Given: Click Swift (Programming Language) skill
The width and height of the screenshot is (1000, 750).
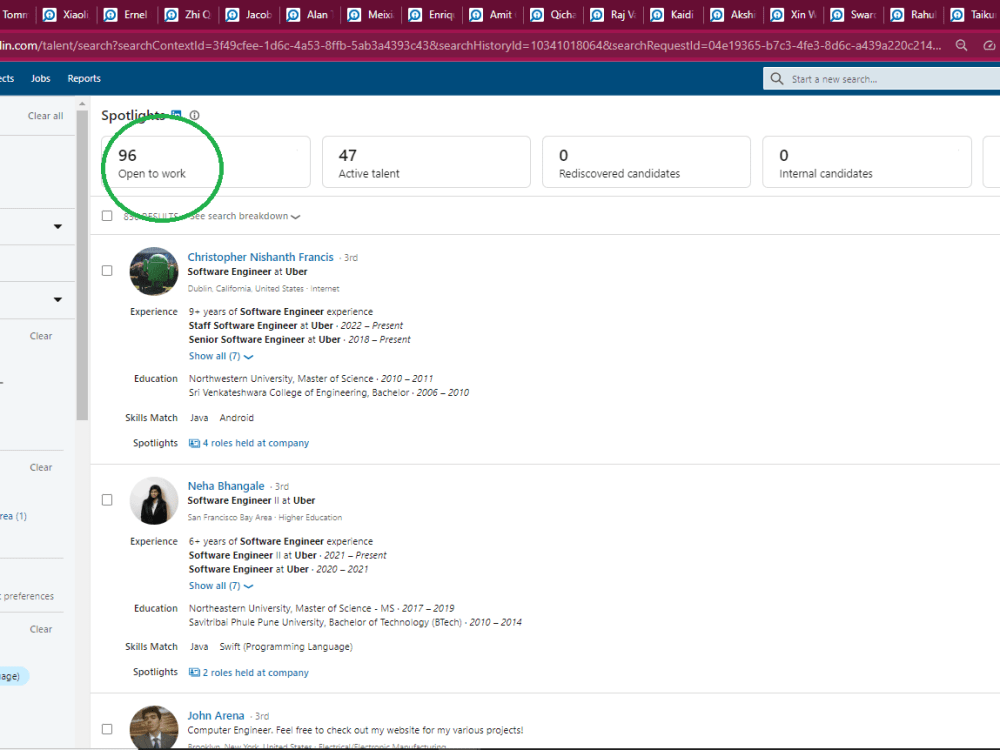Looking at the screenshot, I should pos(286,647).
